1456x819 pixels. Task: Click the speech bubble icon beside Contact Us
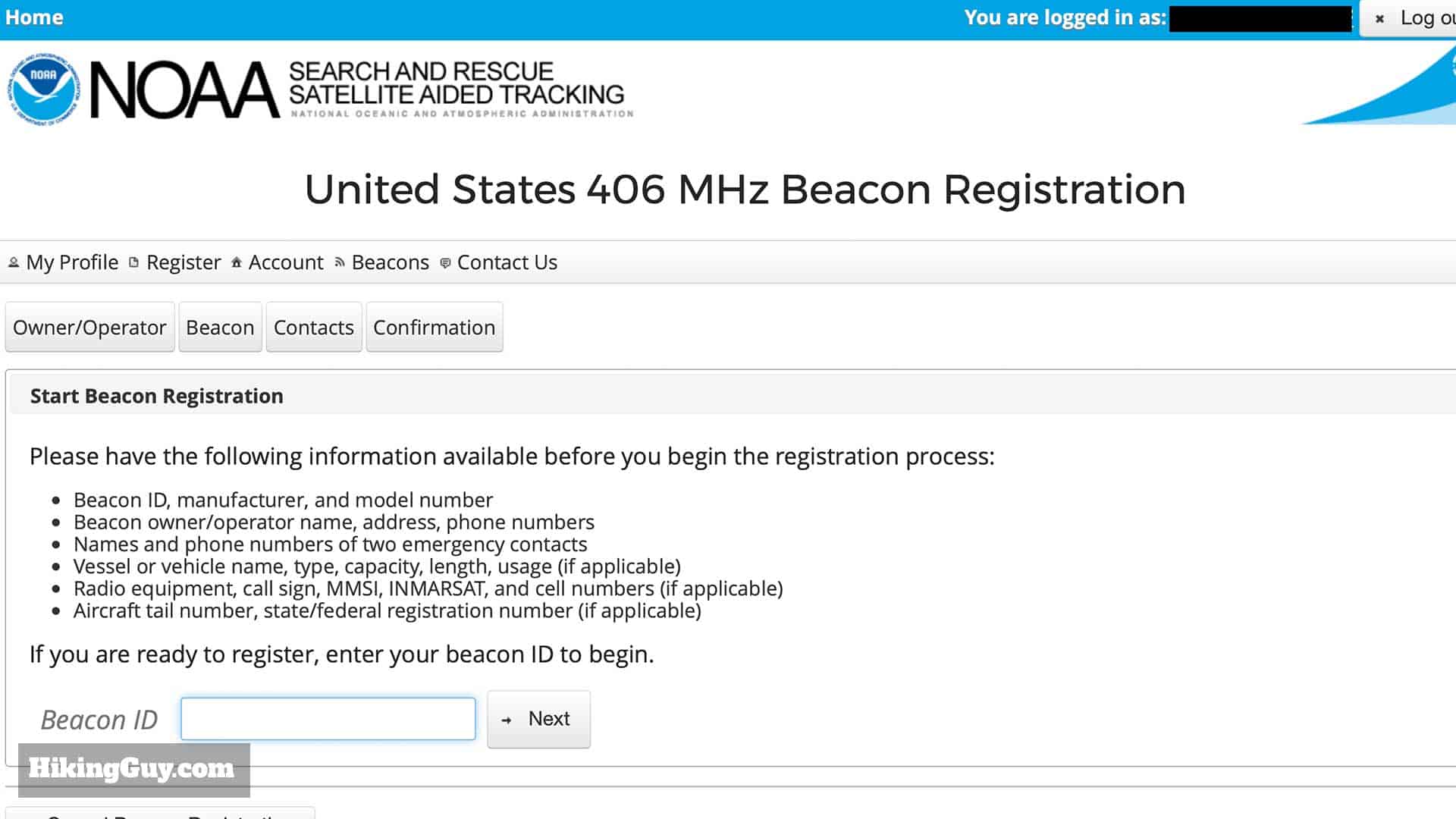coord(444,262)
